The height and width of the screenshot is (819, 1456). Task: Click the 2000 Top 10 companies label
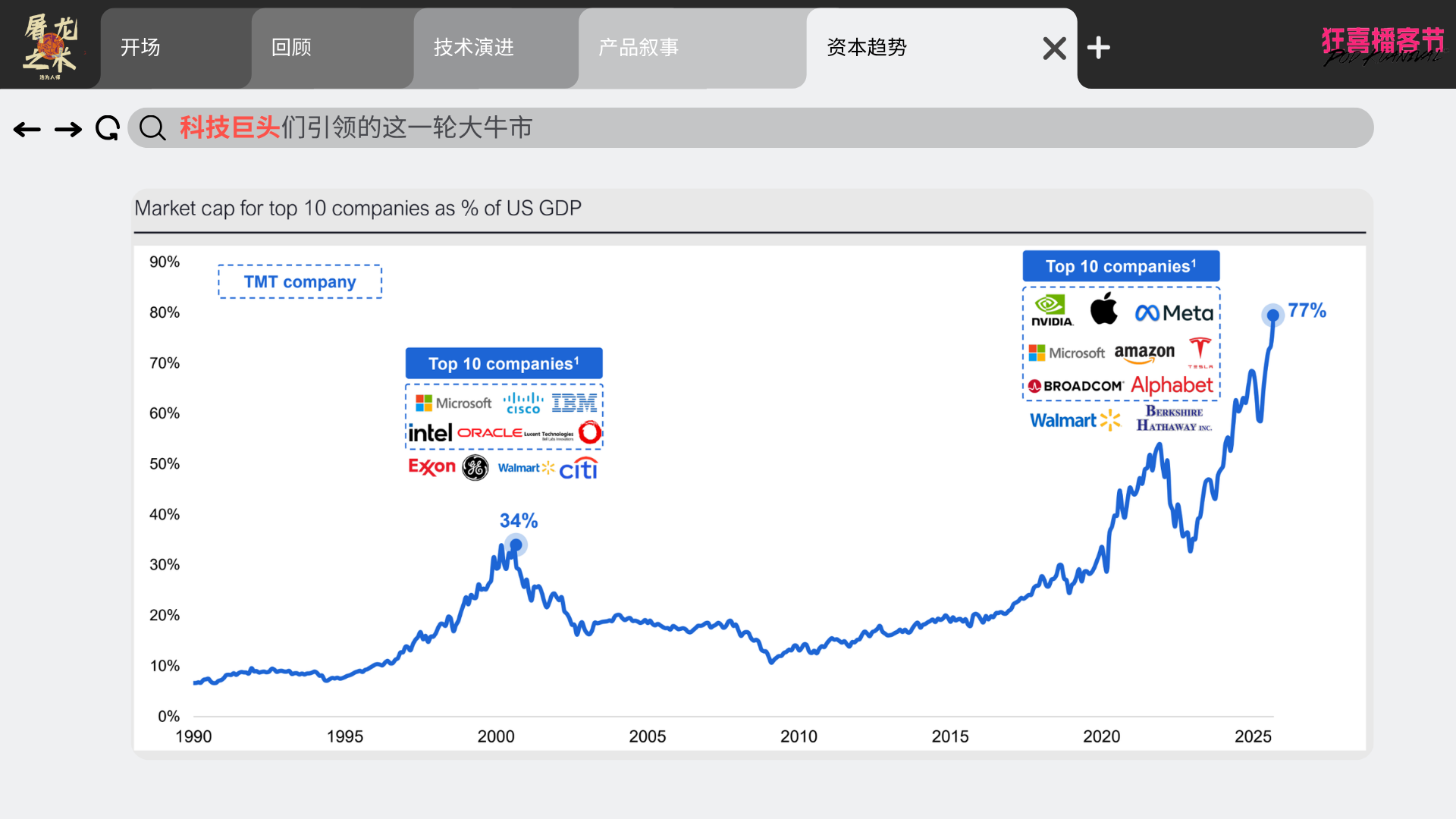point(504,363)
